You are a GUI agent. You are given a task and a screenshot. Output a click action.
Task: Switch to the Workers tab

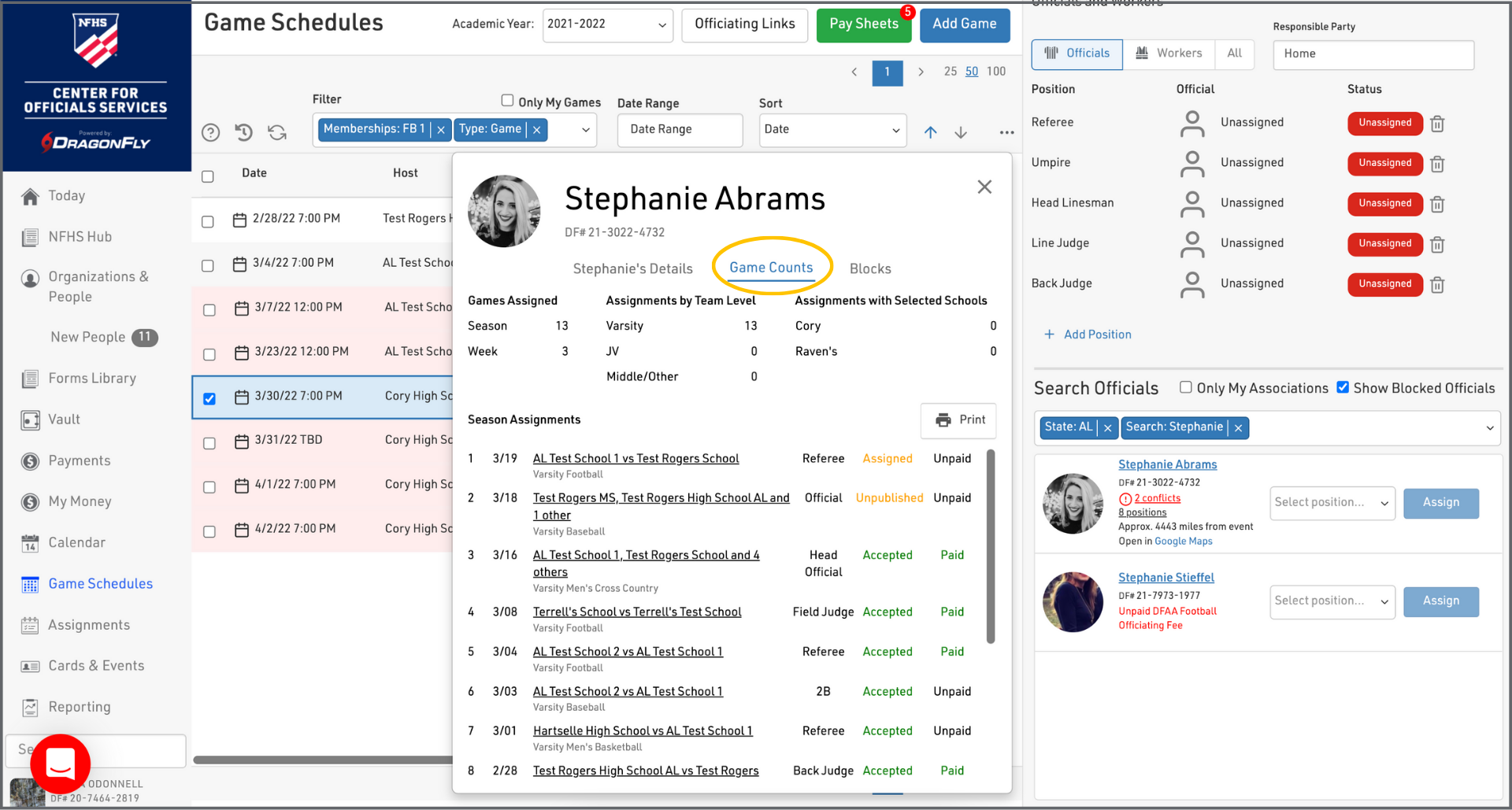click(x=1169, y=54)
